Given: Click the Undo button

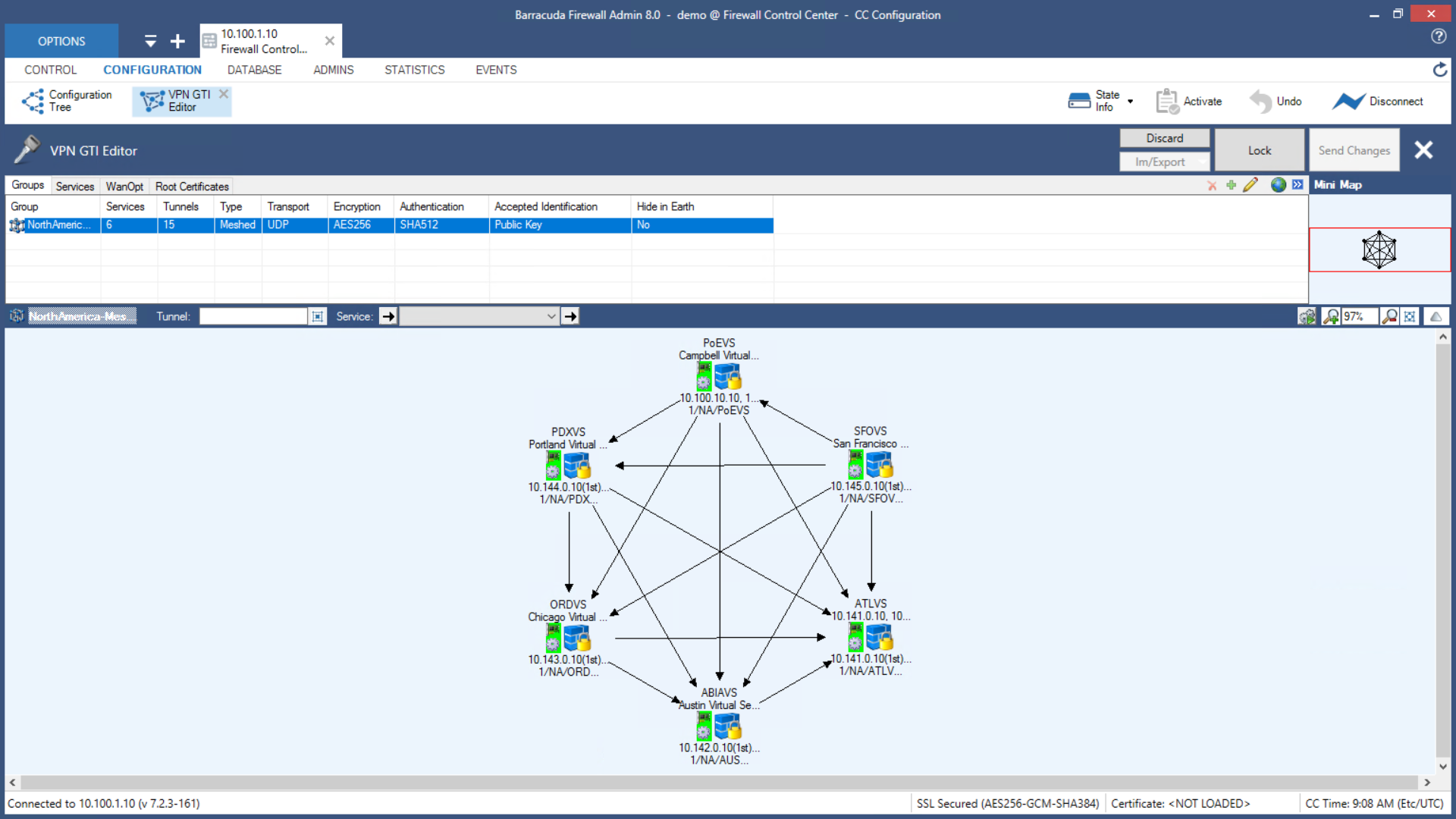Looking at the screenshot, I should [x=1276, y=101].
